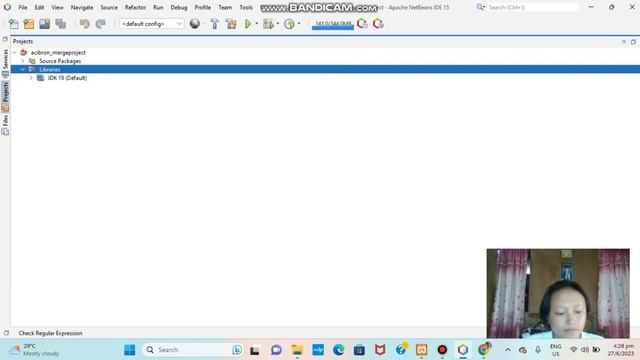
Task: Open the Profile menu
Action: [x=202, y=7]
